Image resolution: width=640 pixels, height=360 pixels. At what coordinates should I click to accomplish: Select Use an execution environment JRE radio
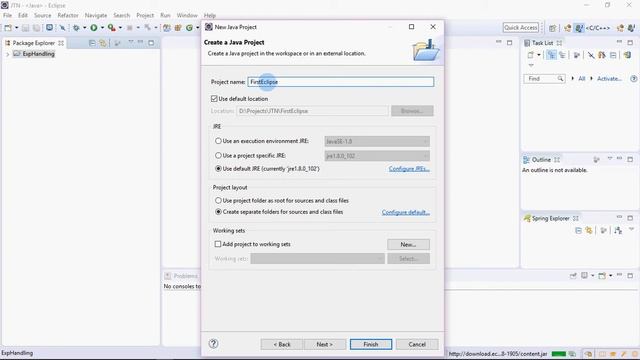click(x=218, y=141)
